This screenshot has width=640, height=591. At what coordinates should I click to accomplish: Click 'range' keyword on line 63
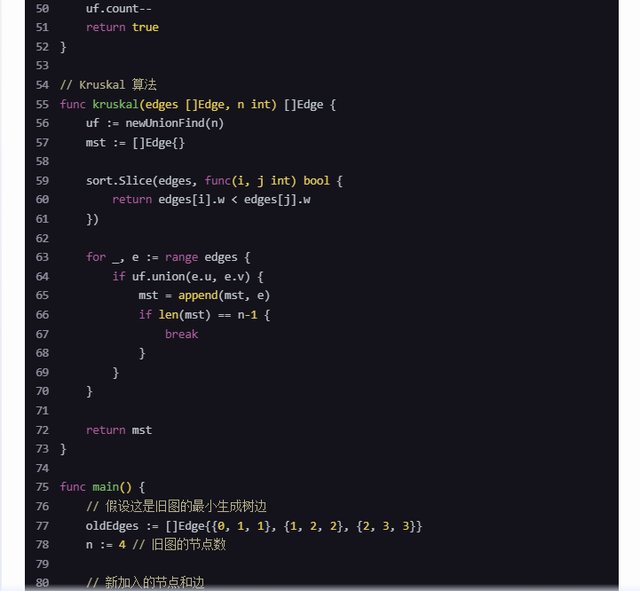tap(182, 257)
